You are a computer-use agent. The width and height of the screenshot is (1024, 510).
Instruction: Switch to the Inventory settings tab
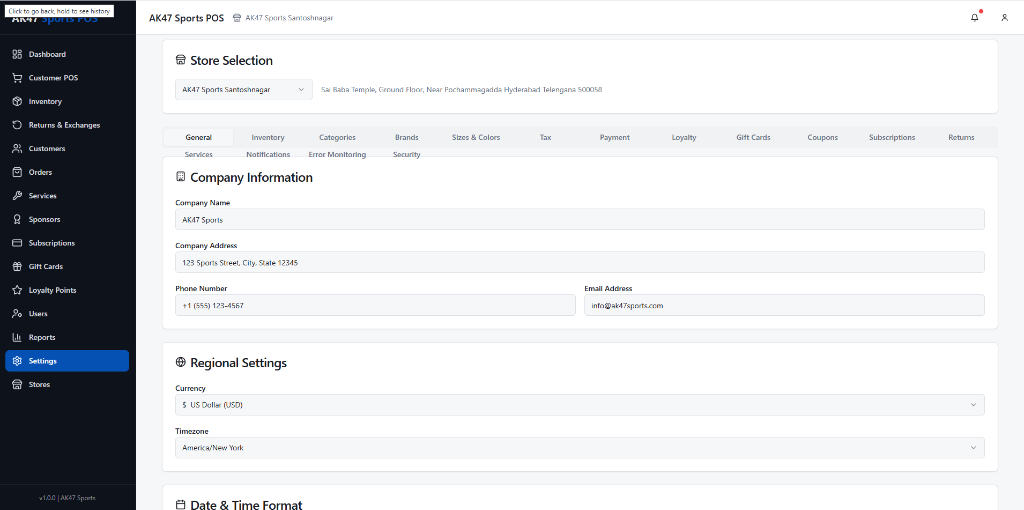[x=268, y=137]
